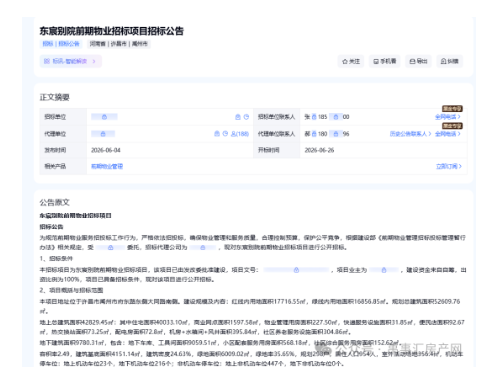Image resolution: width=502 pixels, height=377 pixels.
Task: Open 历史公告联系人 link
Action: (x=410, y=134)
